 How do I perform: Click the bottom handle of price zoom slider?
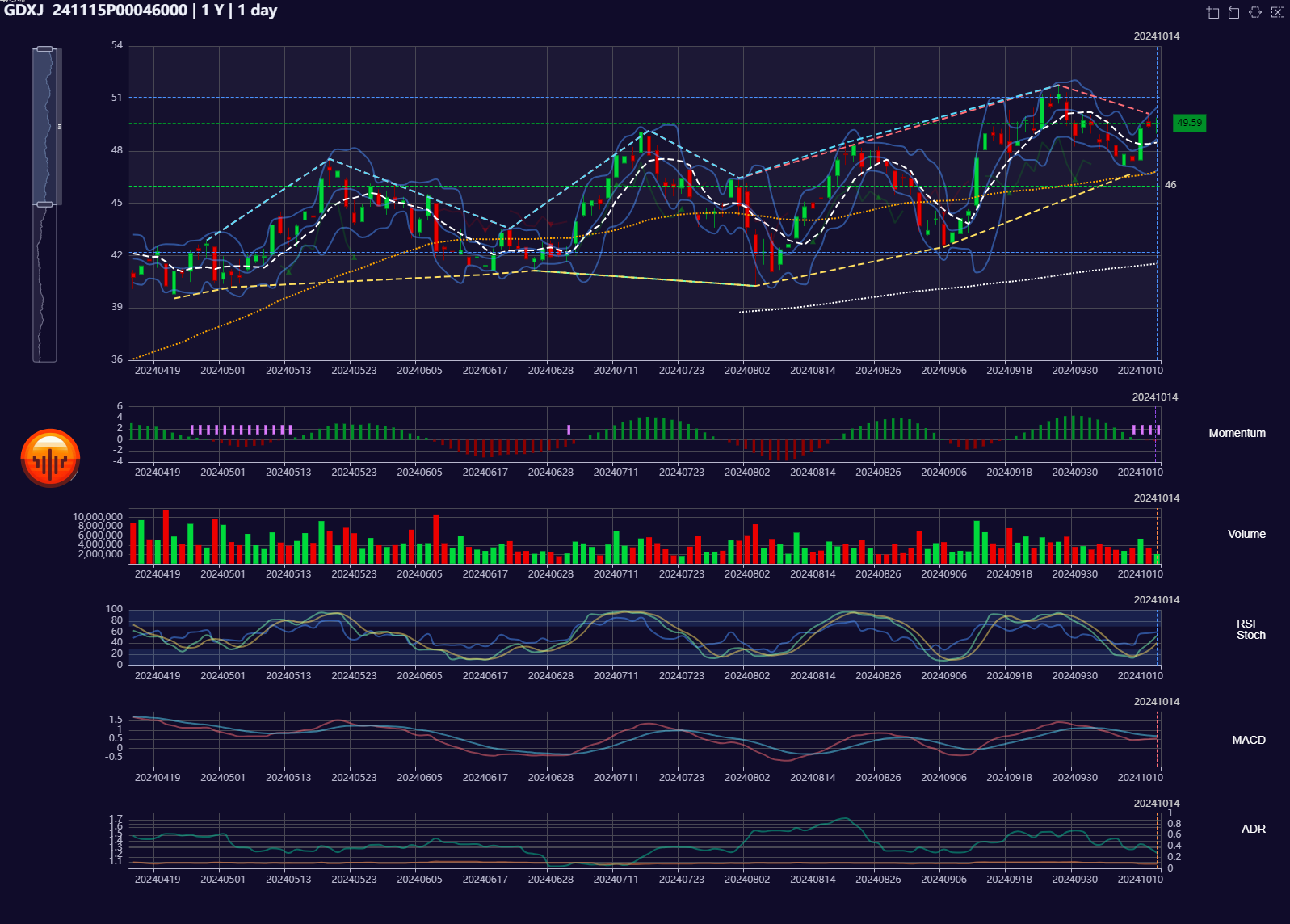(x=45, y=204)
